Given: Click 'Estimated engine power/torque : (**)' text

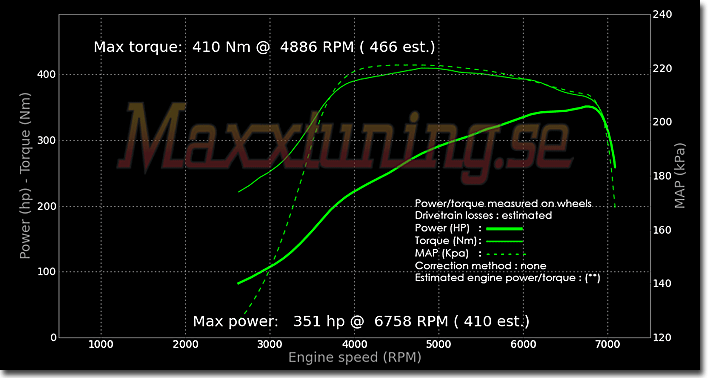Looking at the screenshot, I should (x=508, y=278).
